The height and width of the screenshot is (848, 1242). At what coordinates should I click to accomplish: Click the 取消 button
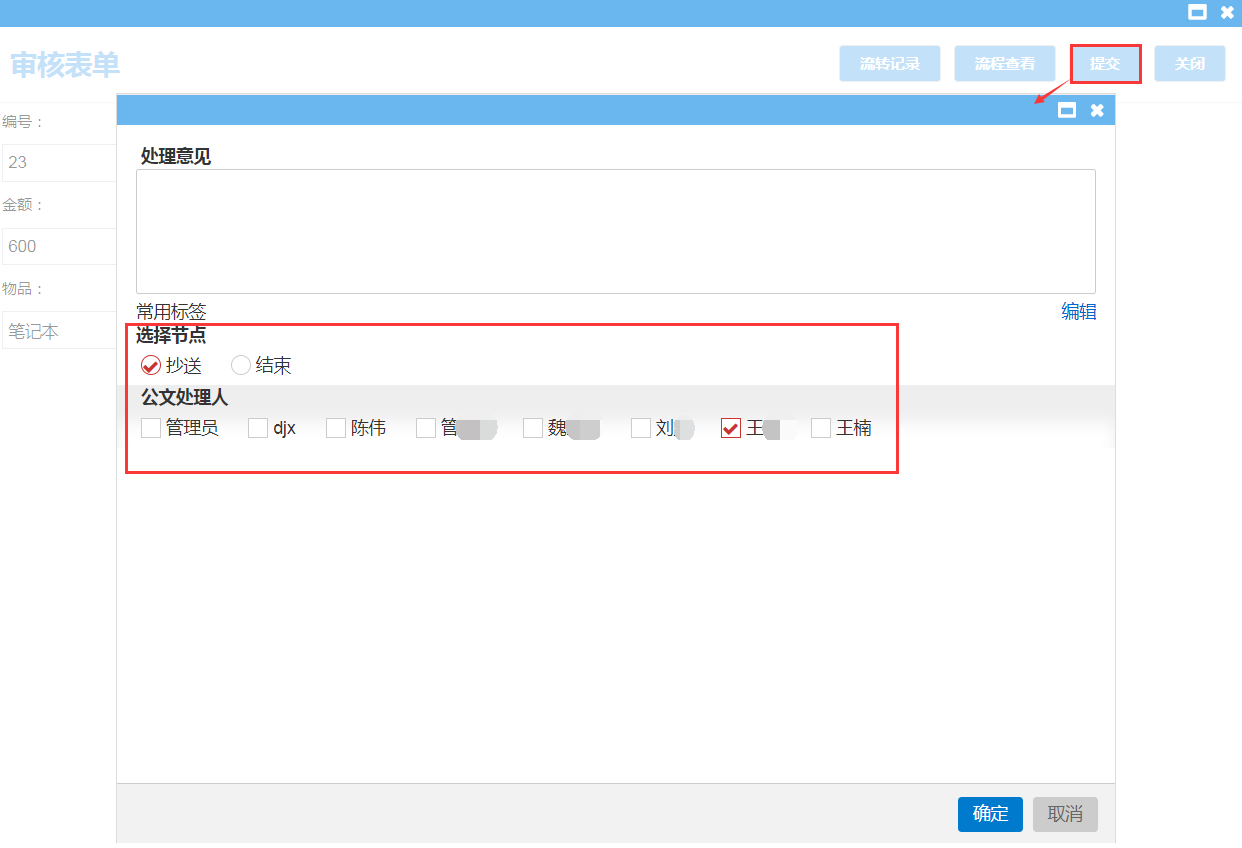1065,814
